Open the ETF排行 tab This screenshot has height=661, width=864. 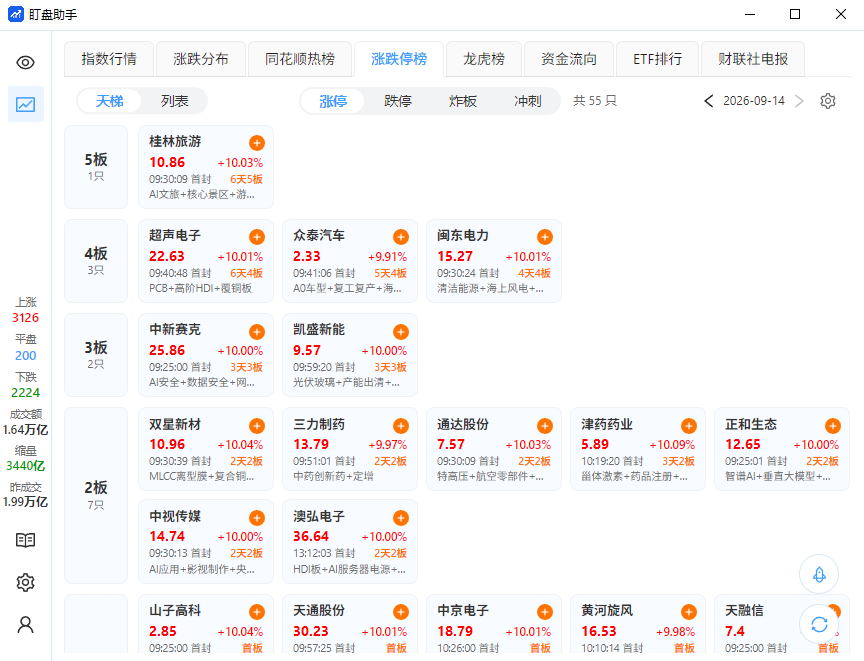[x=657, y=59]
